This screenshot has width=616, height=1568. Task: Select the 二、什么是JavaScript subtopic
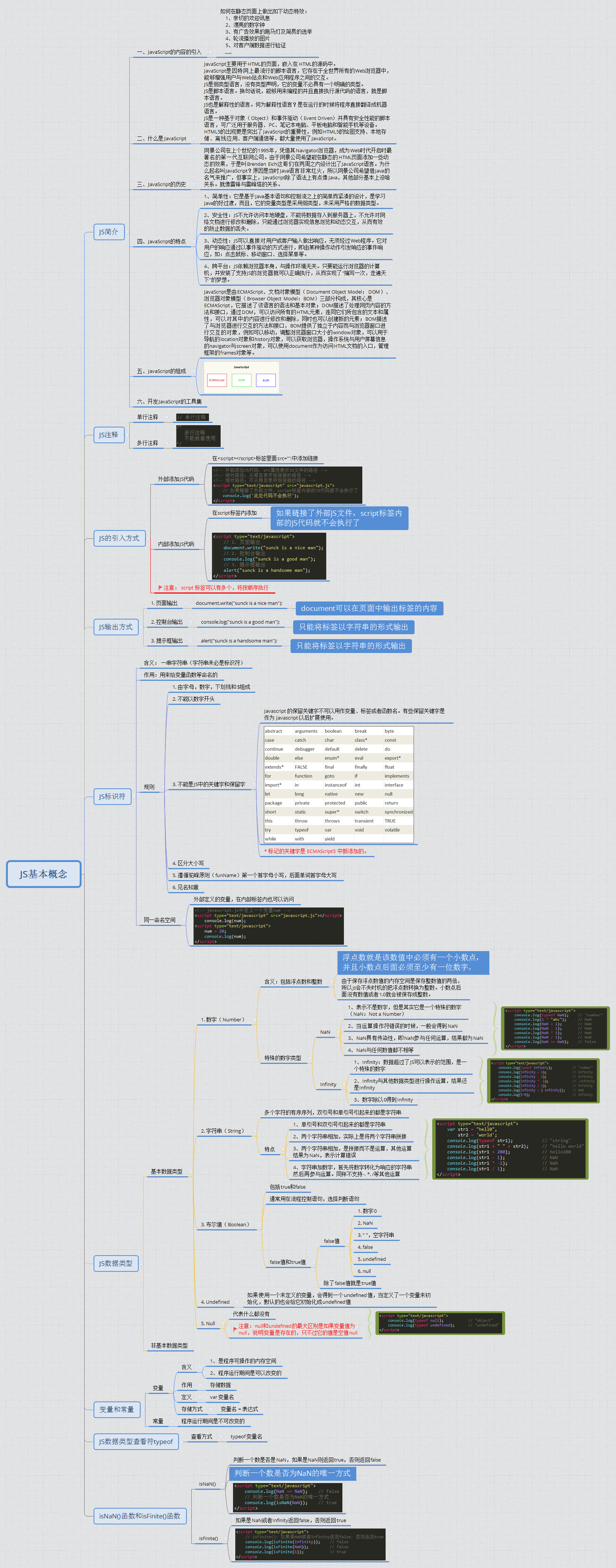click(x=162, y=139)
